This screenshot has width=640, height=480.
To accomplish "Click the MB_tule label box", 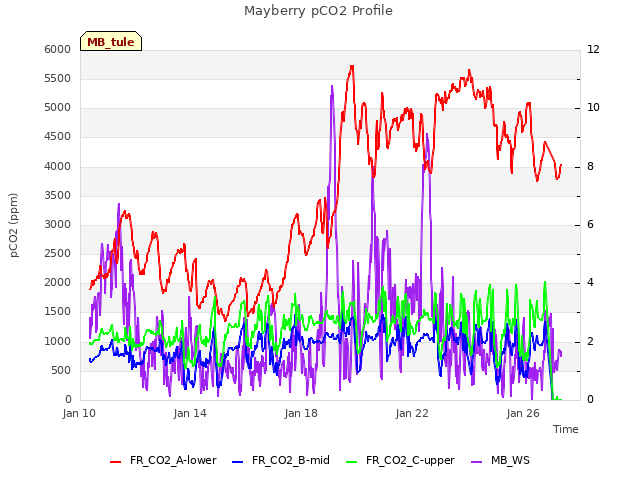I will 111,41.
